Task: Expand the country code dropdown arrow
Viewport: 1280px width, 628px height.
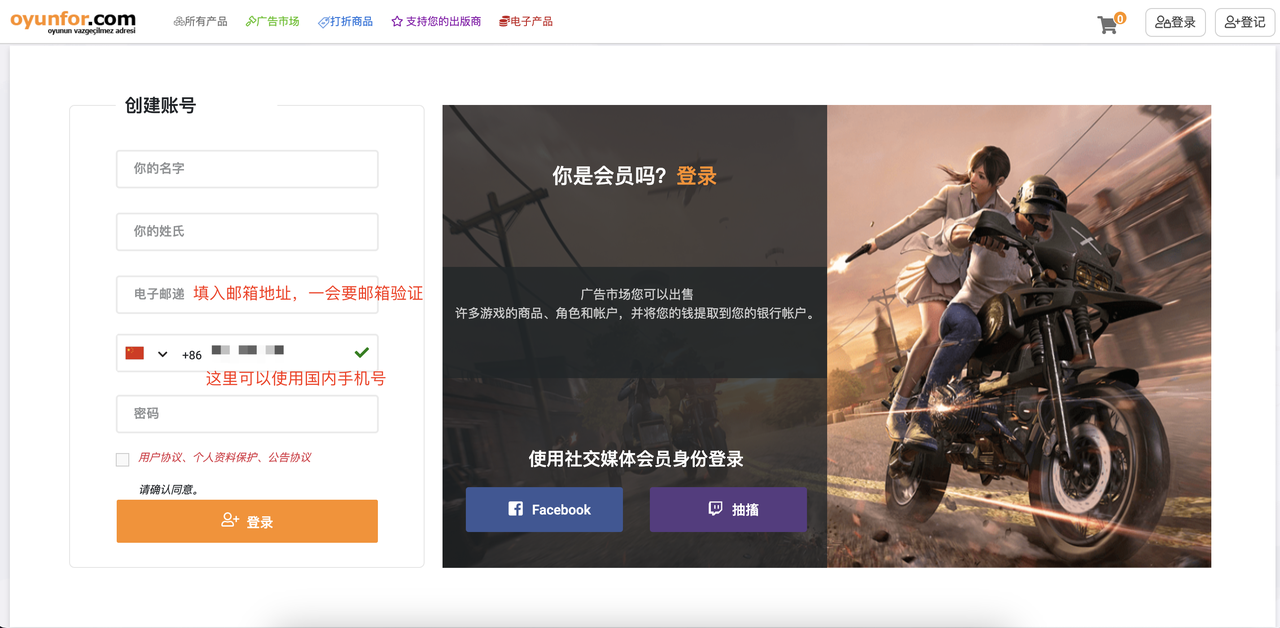Action: tap(162, 354)
